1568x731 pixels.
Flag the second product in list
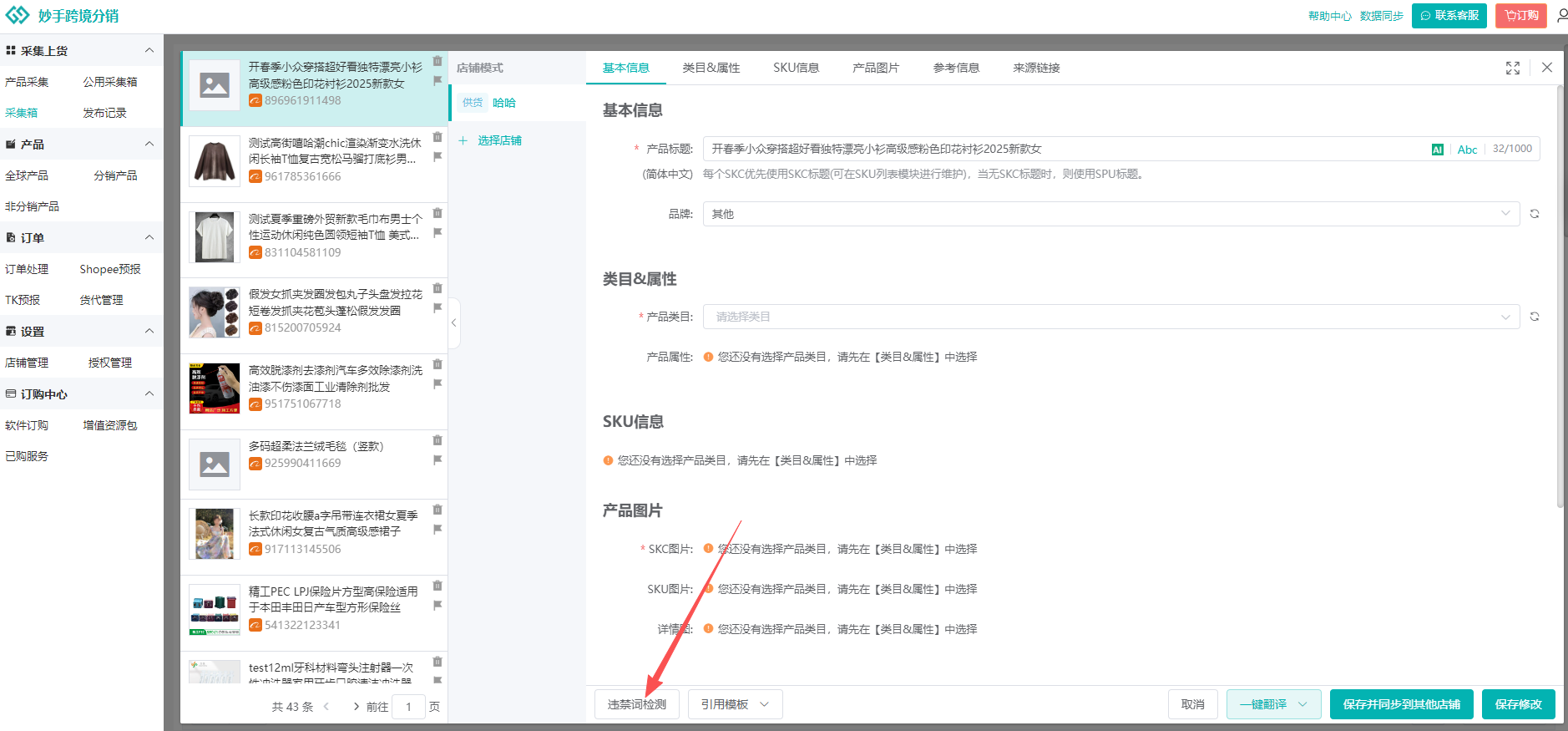point(438,157)
